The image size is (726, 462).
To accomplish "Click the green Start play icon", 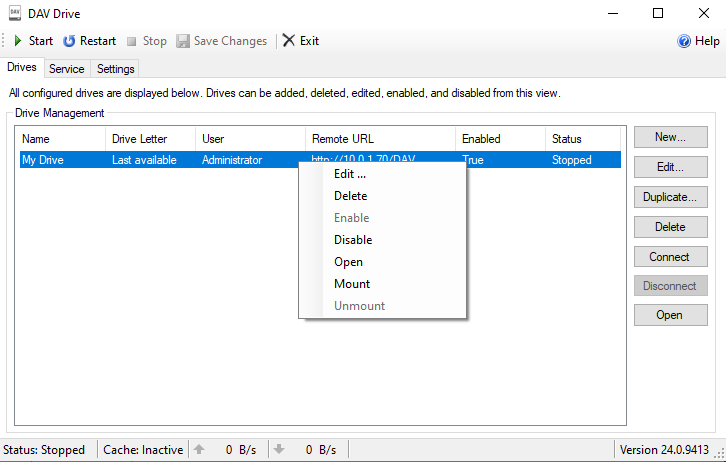I will pos(18,41).
